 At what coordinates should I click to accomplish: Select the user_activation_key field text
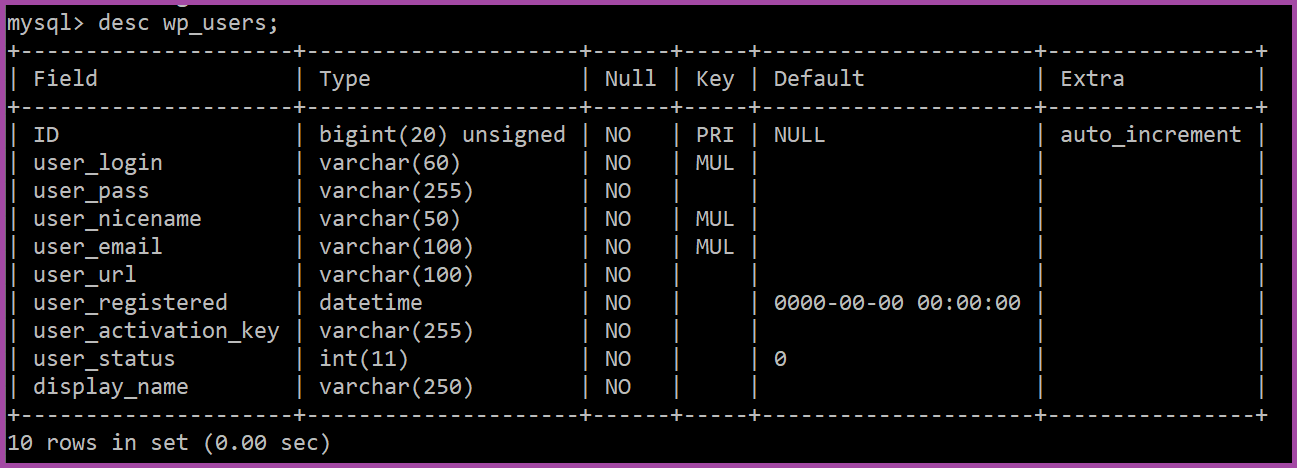(156, 331)
